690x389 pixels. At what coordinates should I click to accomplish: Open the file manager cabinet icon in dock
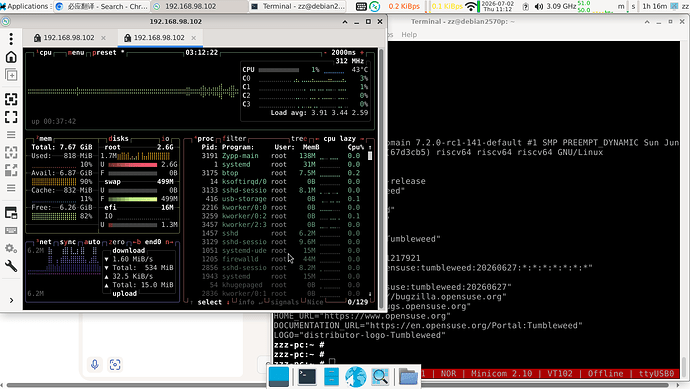pyautogui.click(x=331, y=377)
